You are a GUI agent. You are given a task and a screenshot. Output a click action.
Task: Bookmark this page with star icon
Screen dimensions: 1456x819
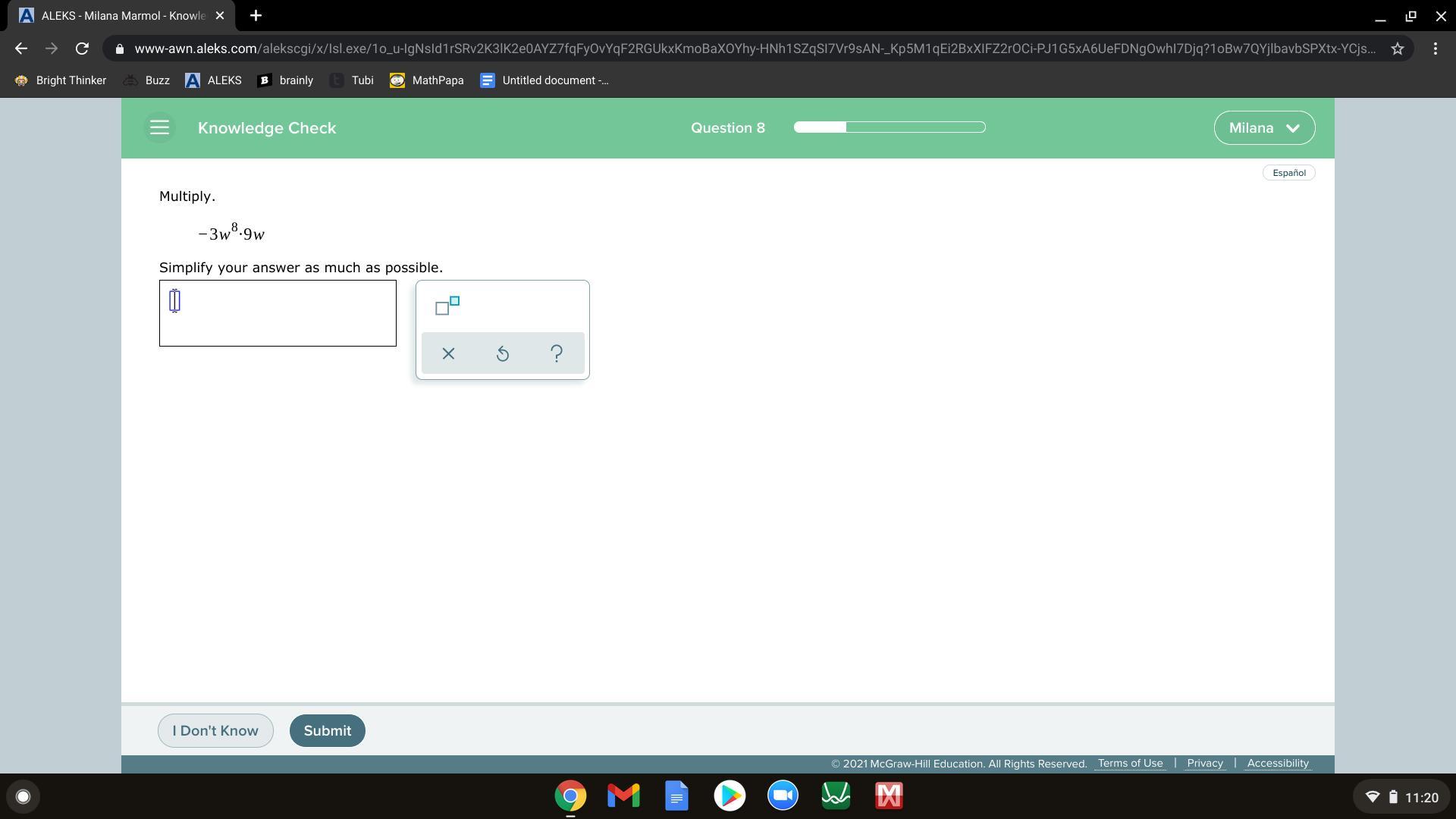pyautogui.click(x=1397, y=49)
